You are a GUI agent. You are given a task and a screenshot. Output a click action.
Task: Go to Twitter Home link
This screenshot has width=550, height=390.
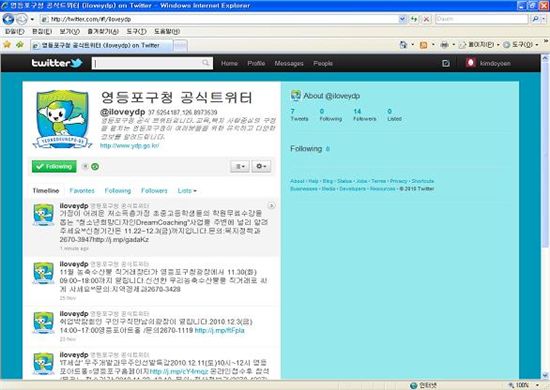point(229,63)
